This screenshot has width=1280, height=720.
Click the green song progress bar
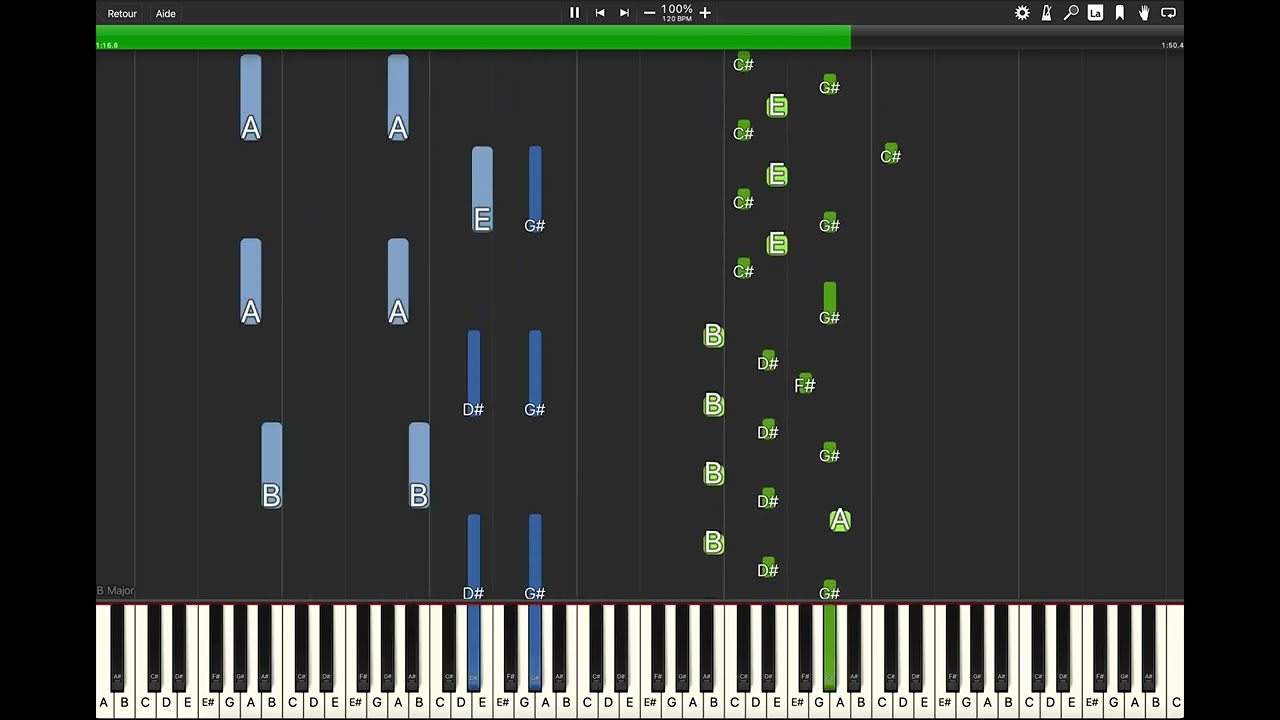click(473, 37)
